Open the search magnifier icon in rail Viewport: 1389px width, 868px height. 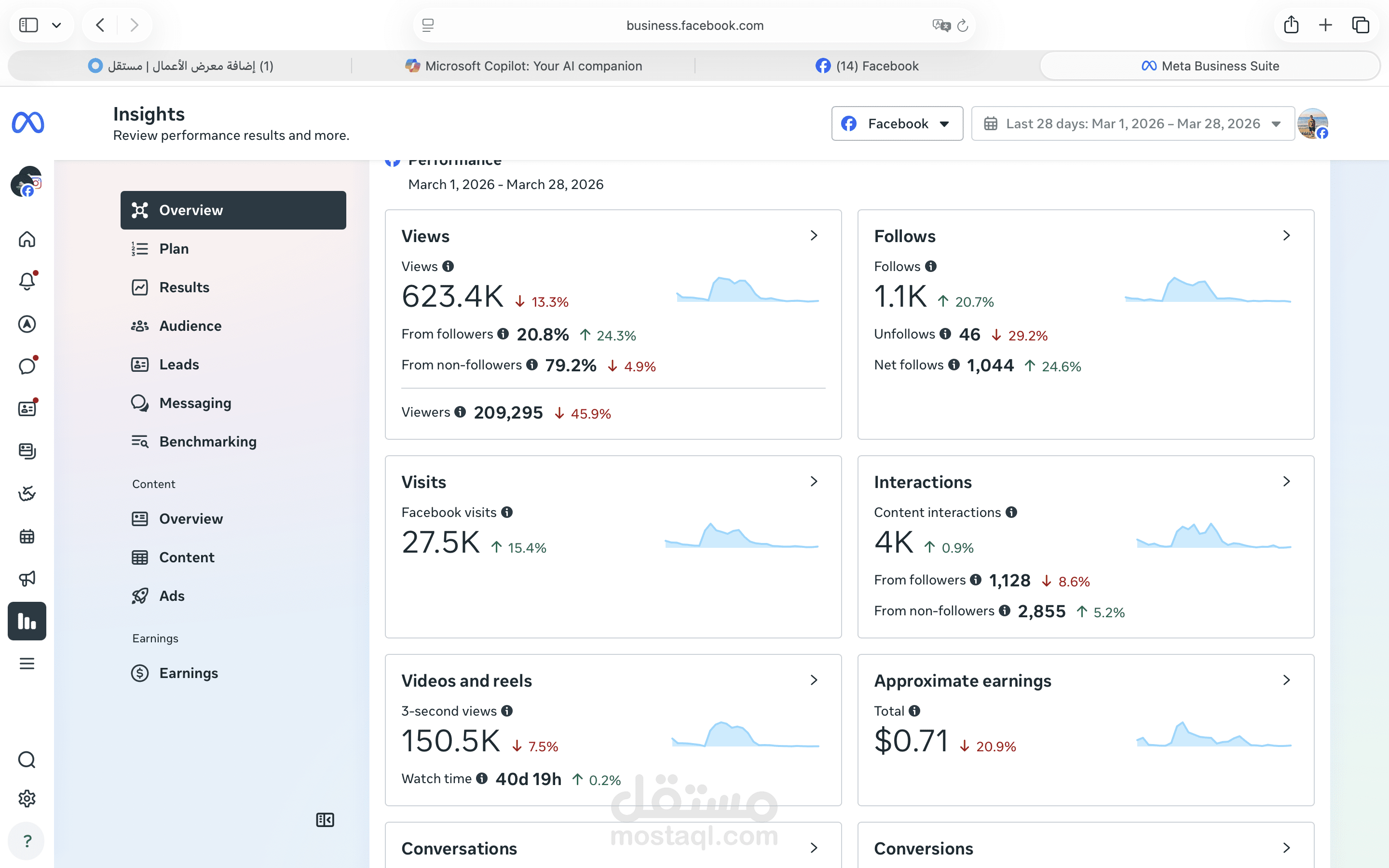click(x=27, y=760)
